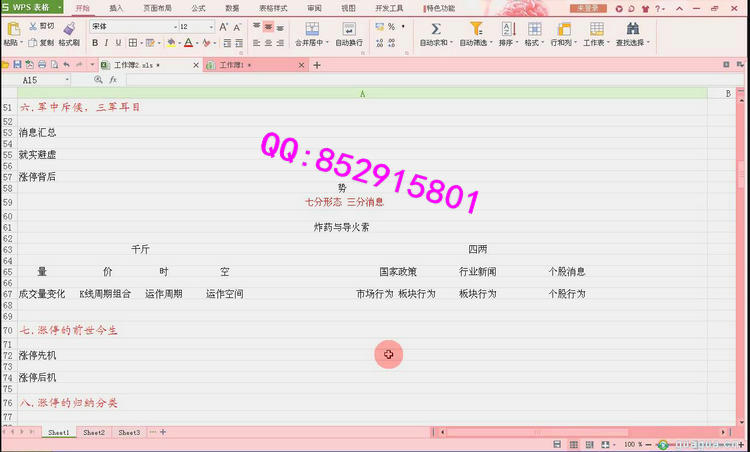Click the 复制 copy button
750x452 pixels.
click(x=41, y=43)
